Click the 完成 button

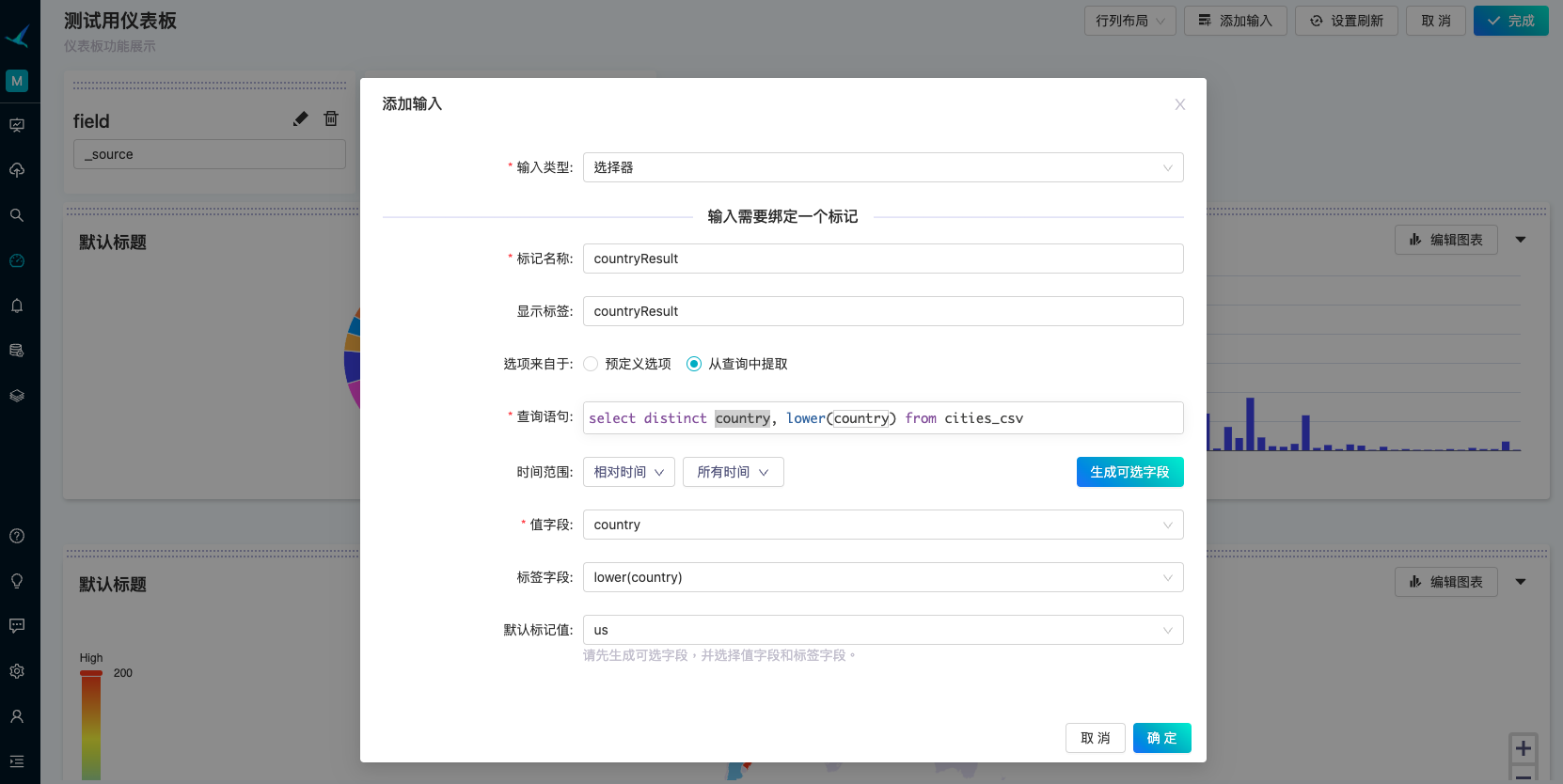tap(1511, 21)
